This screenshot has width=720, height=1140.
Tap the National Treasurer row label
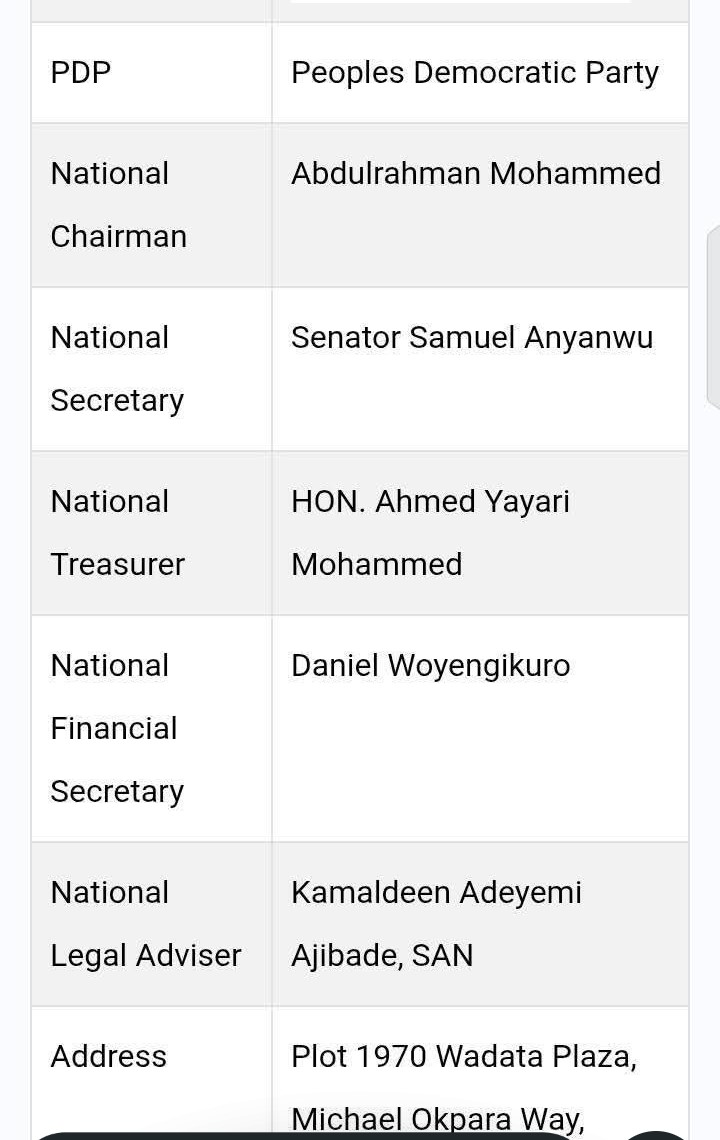(117, 533)
